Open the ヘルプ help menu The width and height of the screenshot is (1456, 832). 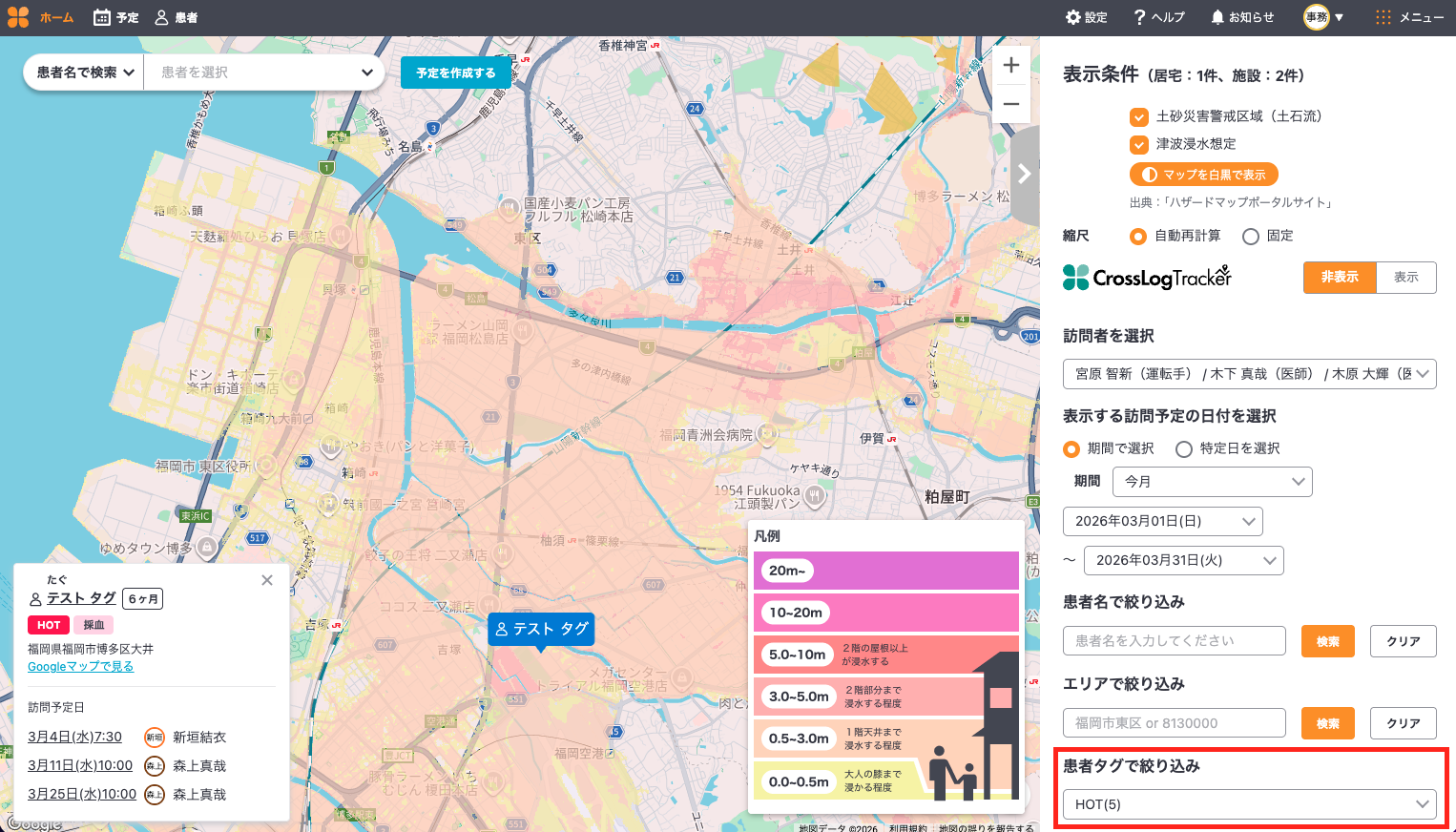1159,17
